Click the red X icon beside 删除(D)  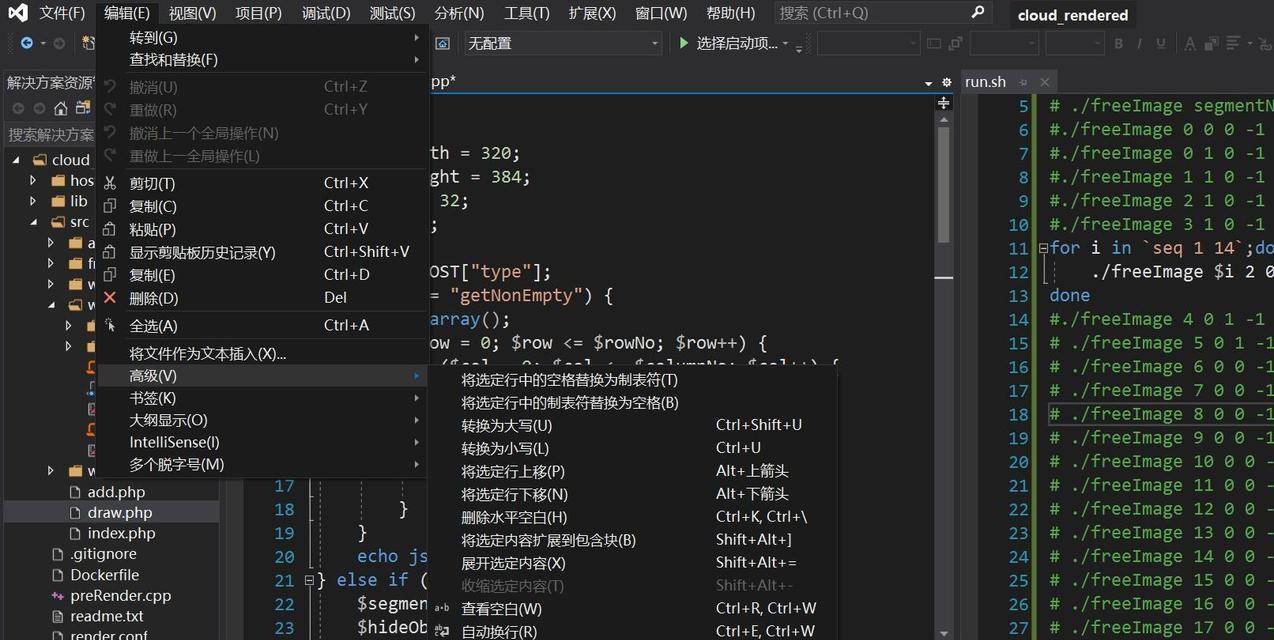(x=110, y=298)
